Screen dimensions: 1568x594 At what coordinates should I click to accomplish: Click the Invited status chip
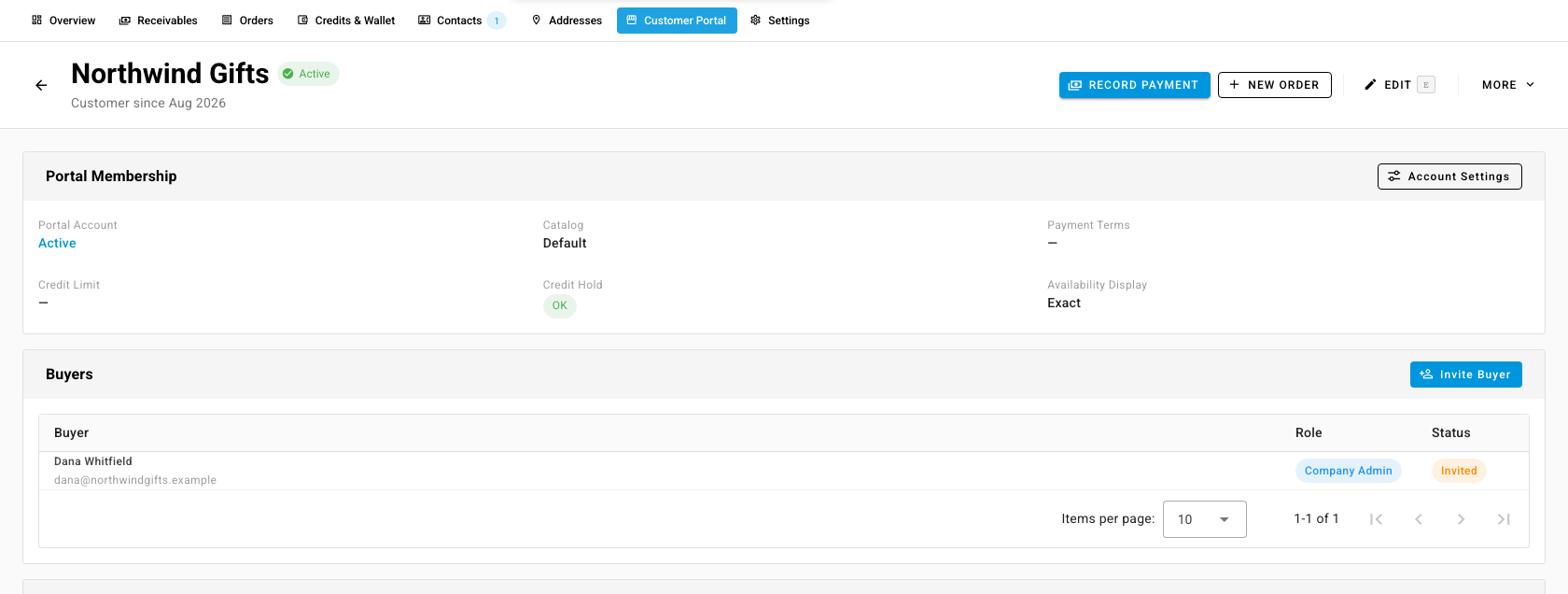tap(1458, 471)
